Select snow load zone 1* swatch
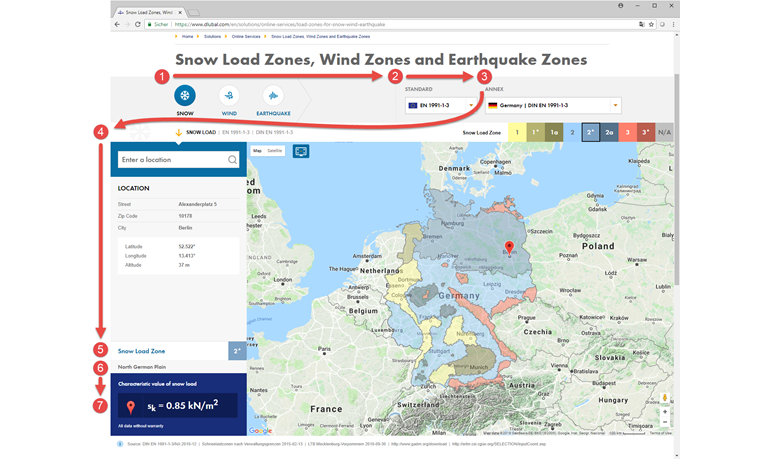The width and height of the screenshot is (760, 459). coord(536,132)
